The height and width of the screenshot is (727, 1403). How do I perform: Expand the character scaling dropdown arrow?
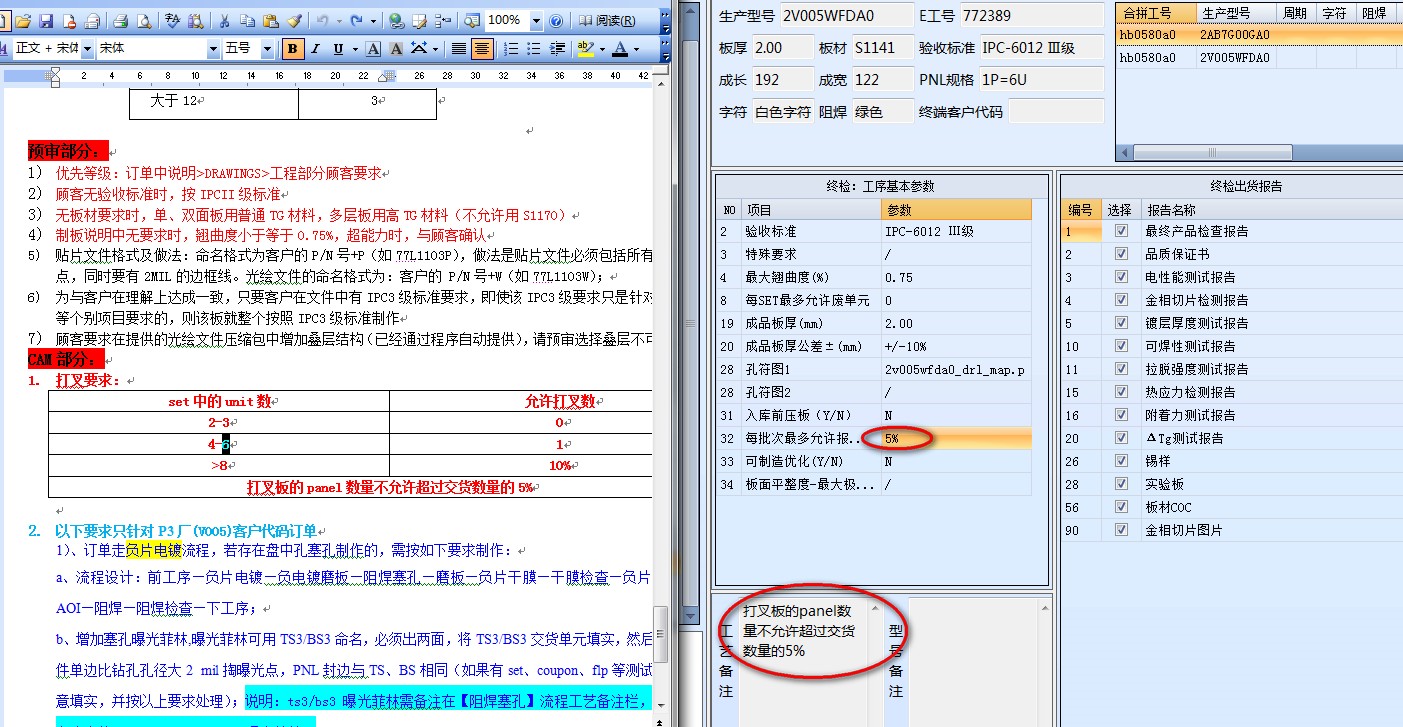coord(435,49)
